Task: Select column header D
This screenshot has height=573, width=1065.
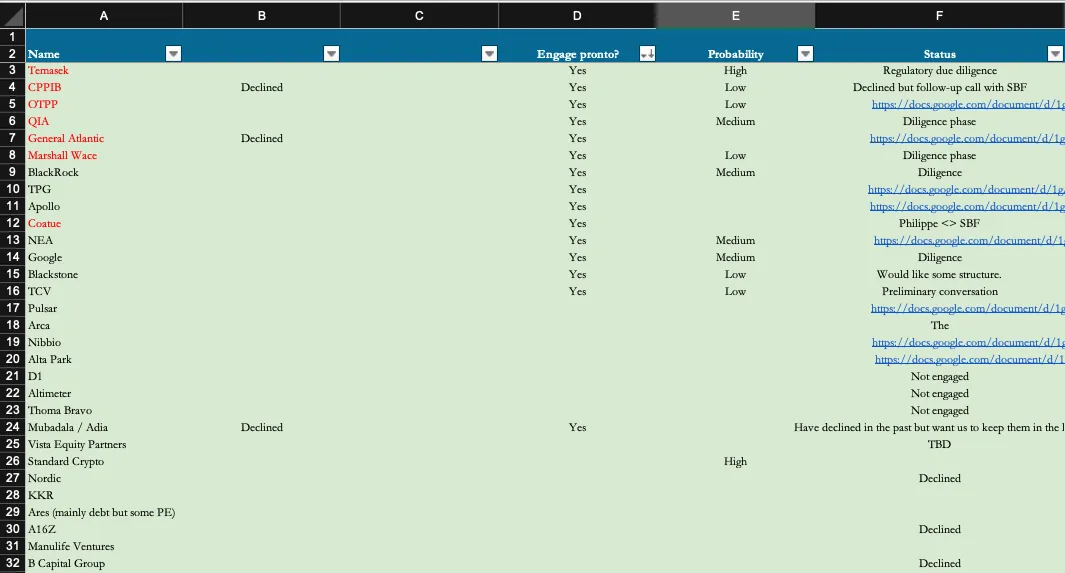Action: coord(577,16)
